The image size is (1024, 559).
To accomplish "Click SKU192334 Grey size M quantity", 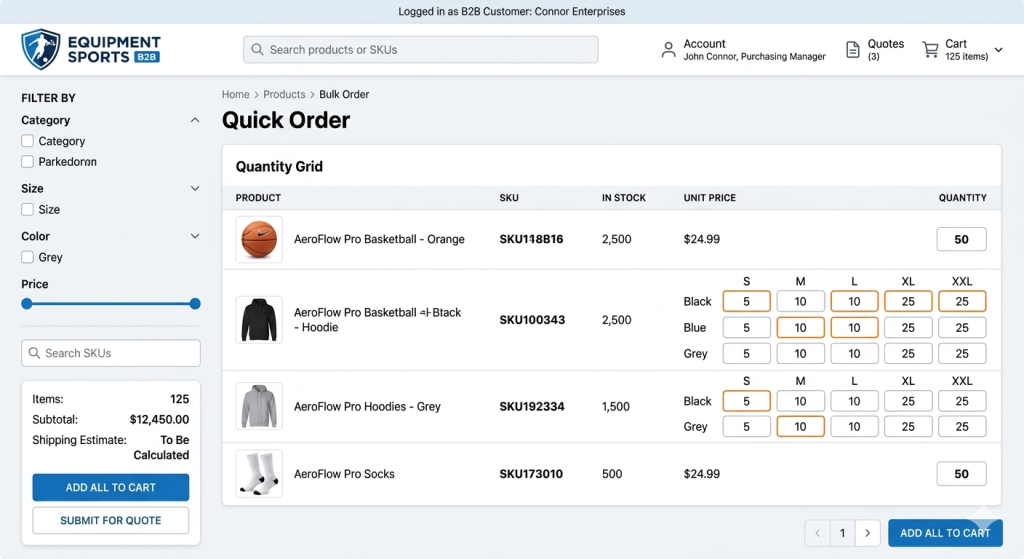I will coord(801,426).
